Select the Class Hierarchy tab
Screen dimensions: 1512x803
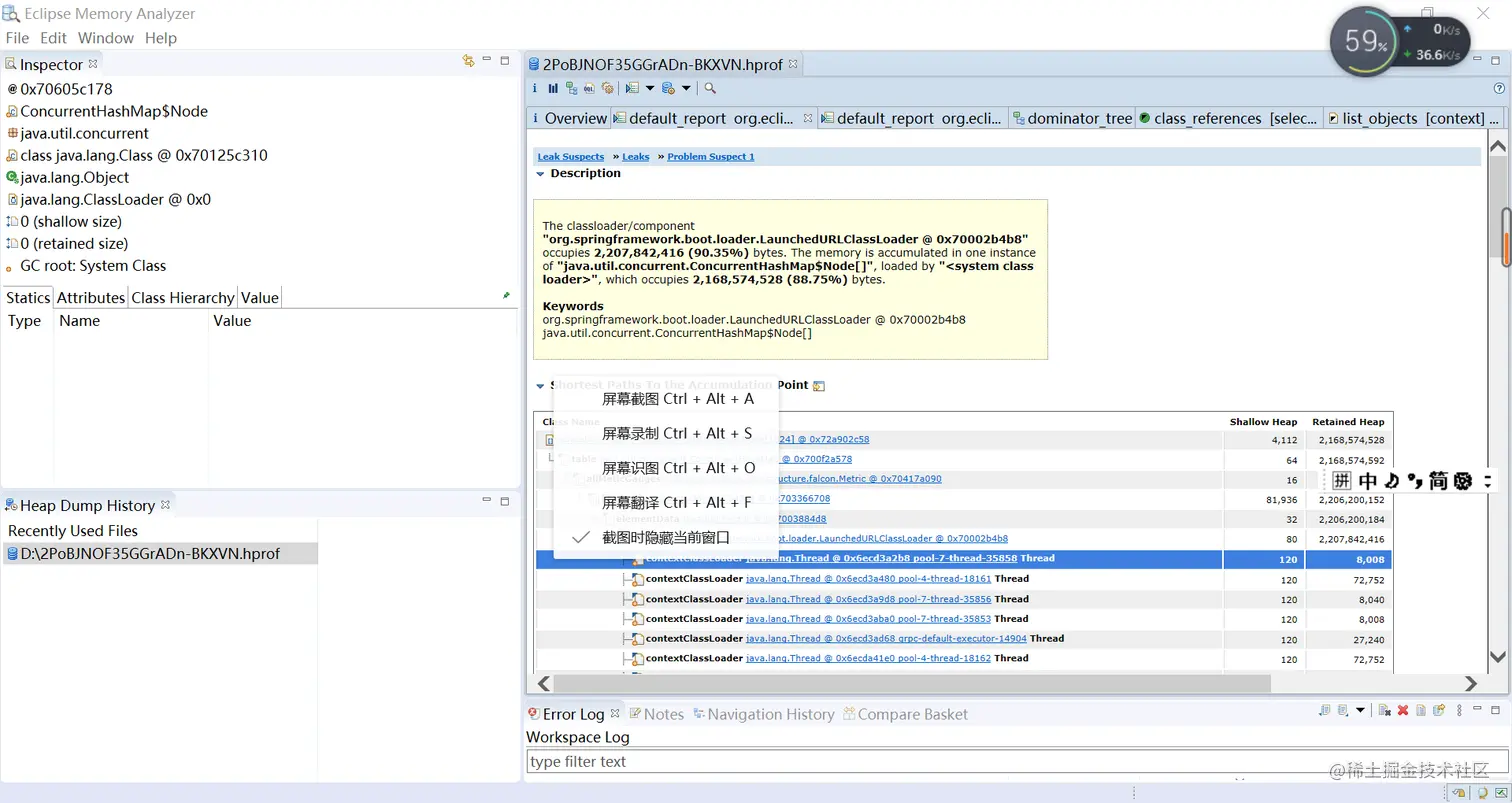point(183,297)
